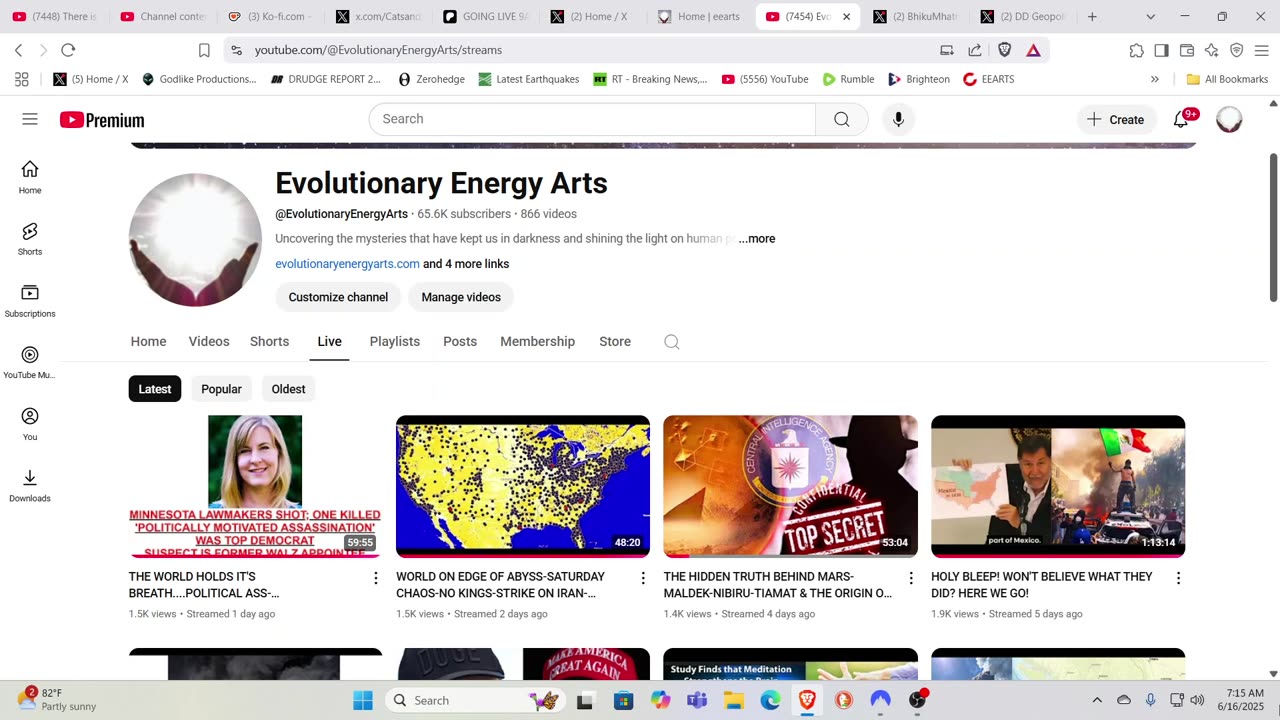The width and height of the screenshot is (1280, 720).
Task: Open Microsoft Teams from the taskbar
Action: (x=697, y=700)
